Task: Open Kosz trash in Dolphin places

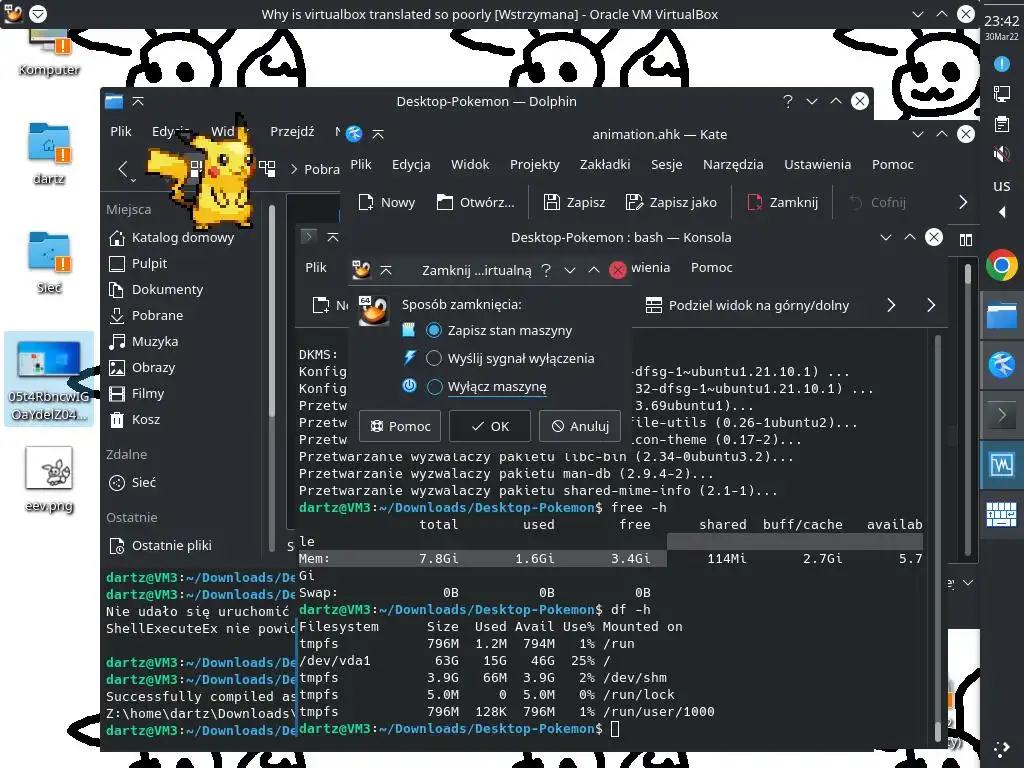Action: pyautogui.click(x=134, y=420)
